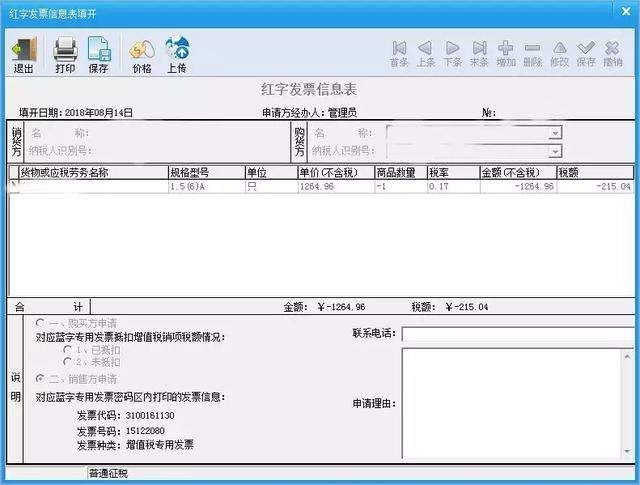Image resolution: width=640 pixels, height=485 pixels.
Task: Click the 1.5(6)A specification cell
Action: (x=207, y=187)
